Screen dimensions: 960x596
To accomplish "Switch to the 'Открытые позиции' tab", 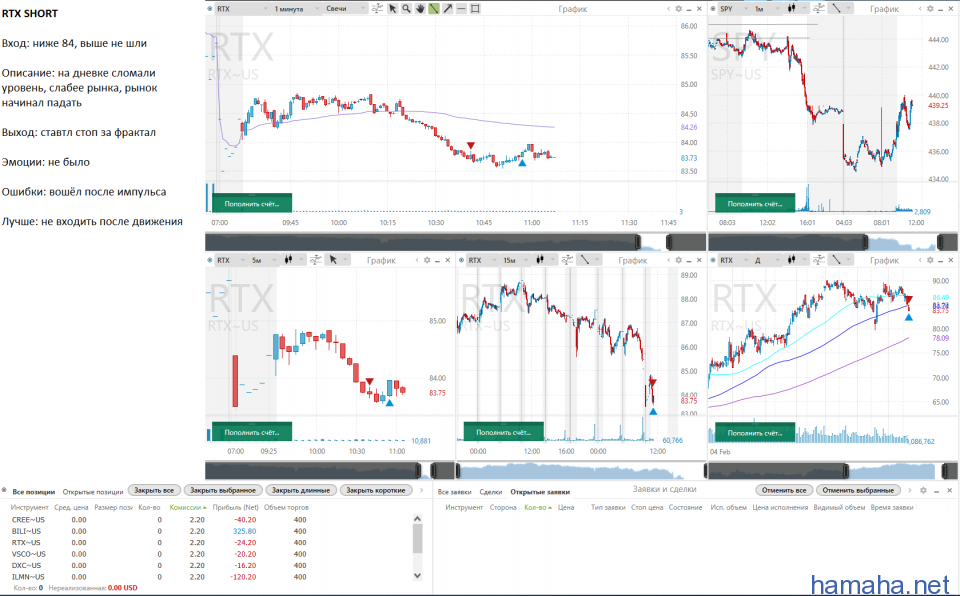I will tap(92, 492).
